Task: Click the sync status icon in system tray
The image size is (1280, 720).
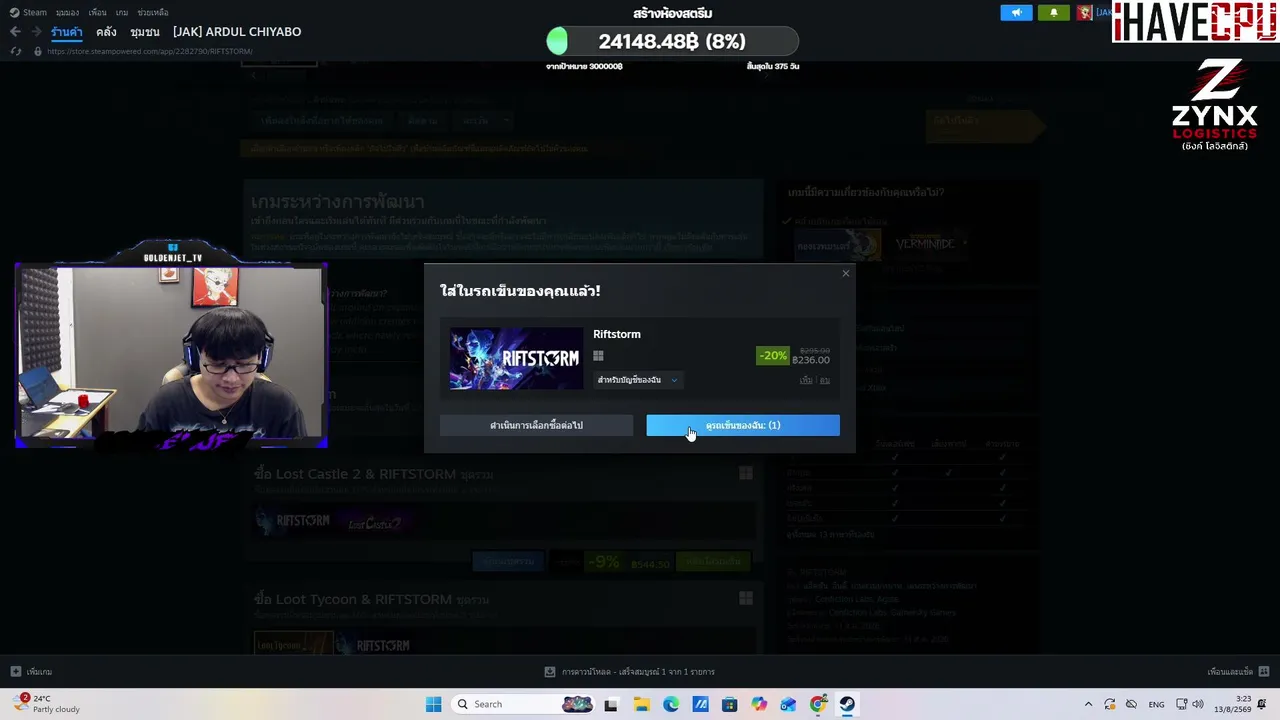Action: 1110,704
